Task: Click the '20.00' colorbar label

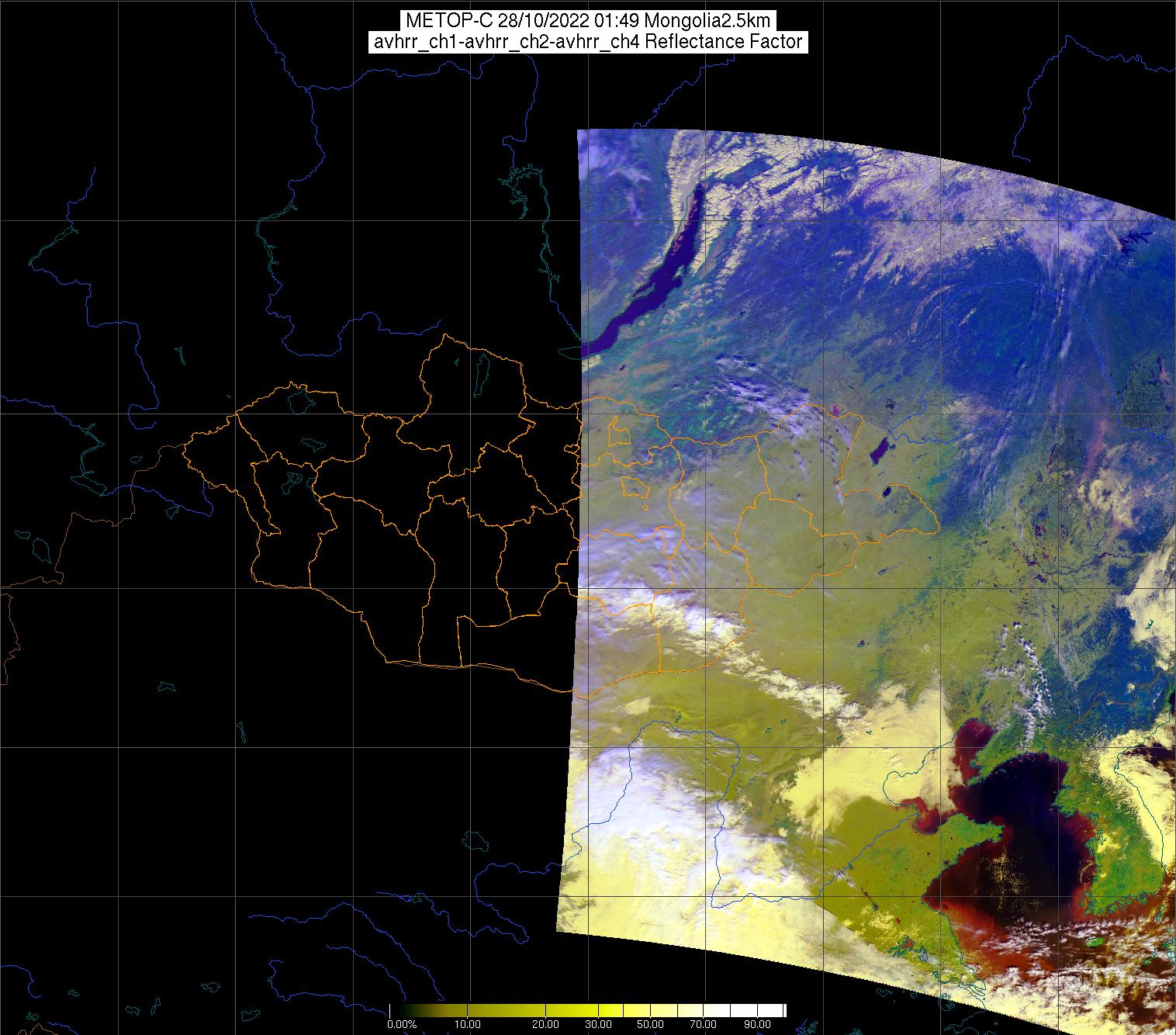Action: (546, 1025)
